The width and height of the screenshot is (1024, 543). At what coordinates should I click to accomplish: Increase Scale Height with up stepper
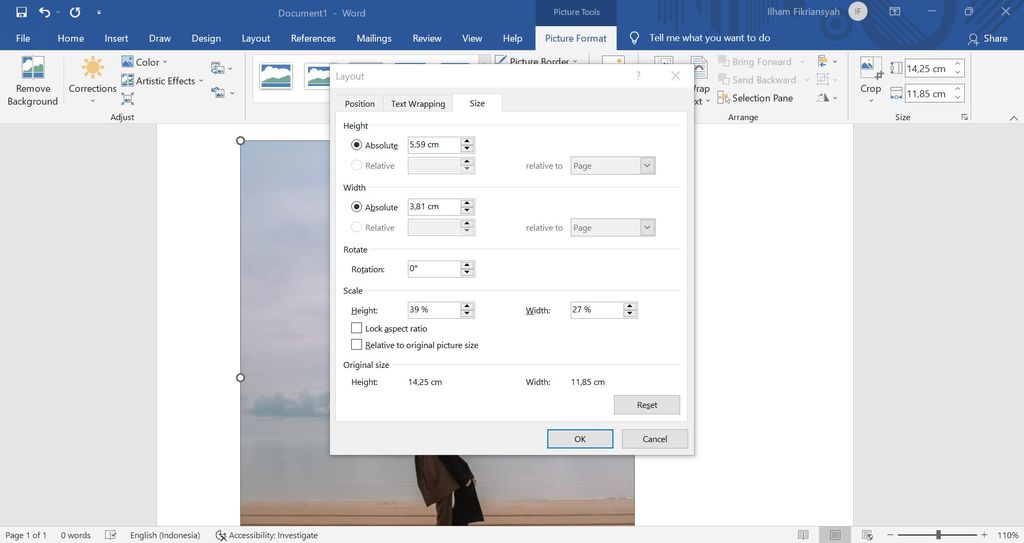tap(466, 306)
